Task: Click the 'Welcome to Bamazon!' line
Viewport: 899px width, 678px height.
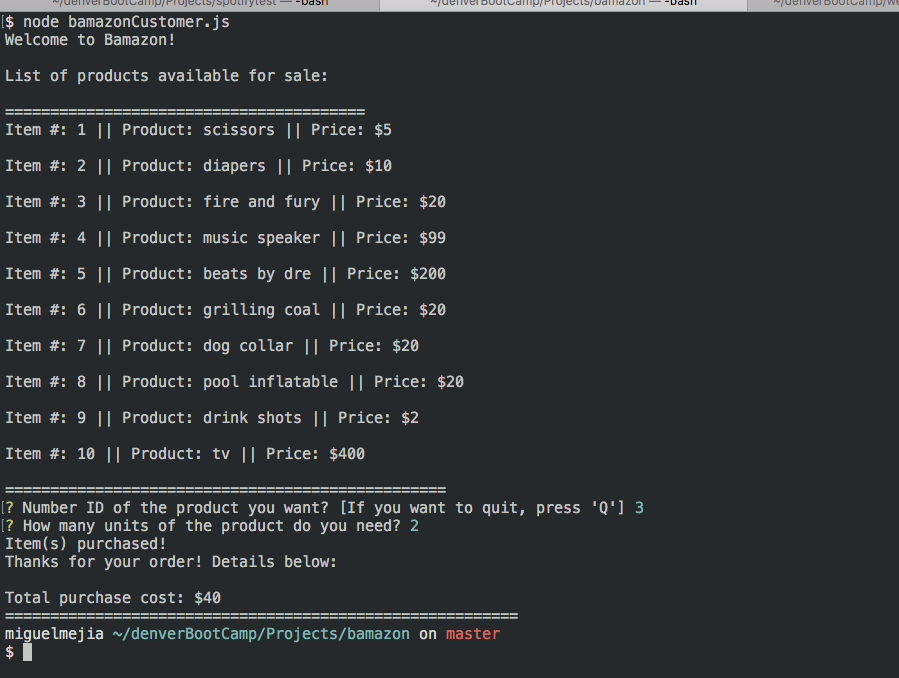Action: pyautogui.click(x=90, y=40)
